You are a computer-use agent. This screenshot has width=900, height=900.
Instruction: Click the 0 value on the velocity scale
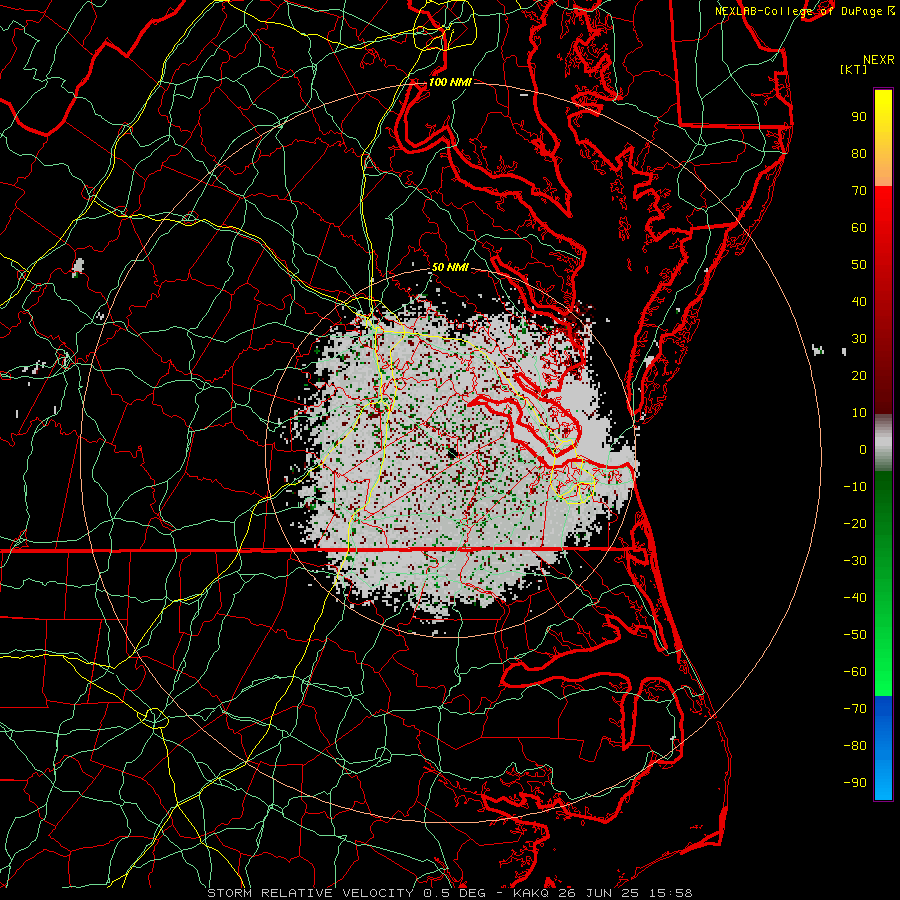click(863, 450)
